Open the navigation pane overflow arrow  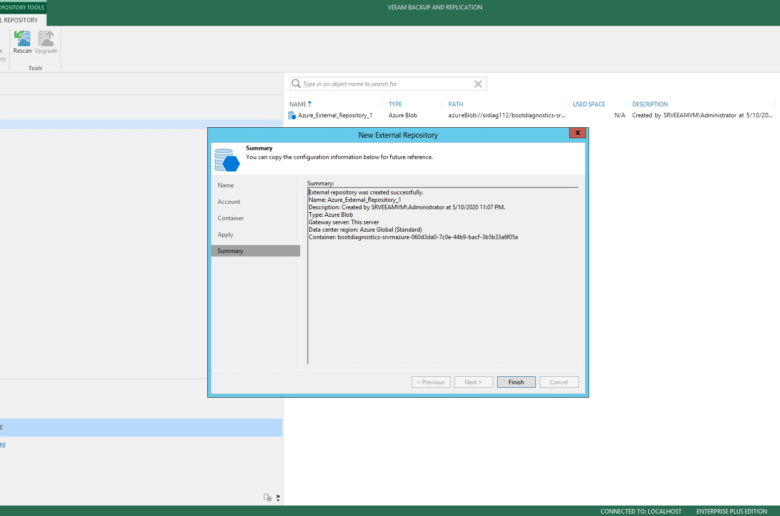click(278, 498)
